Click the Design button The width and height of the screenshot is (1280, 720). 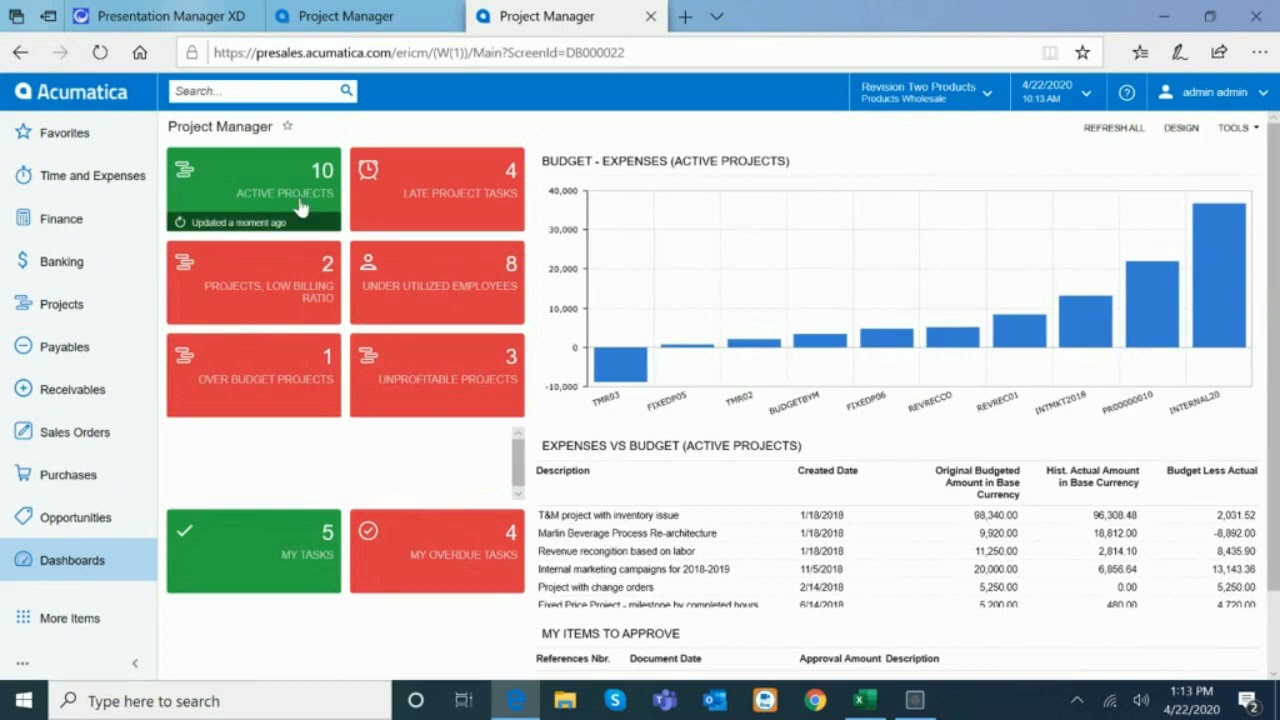1181,128
